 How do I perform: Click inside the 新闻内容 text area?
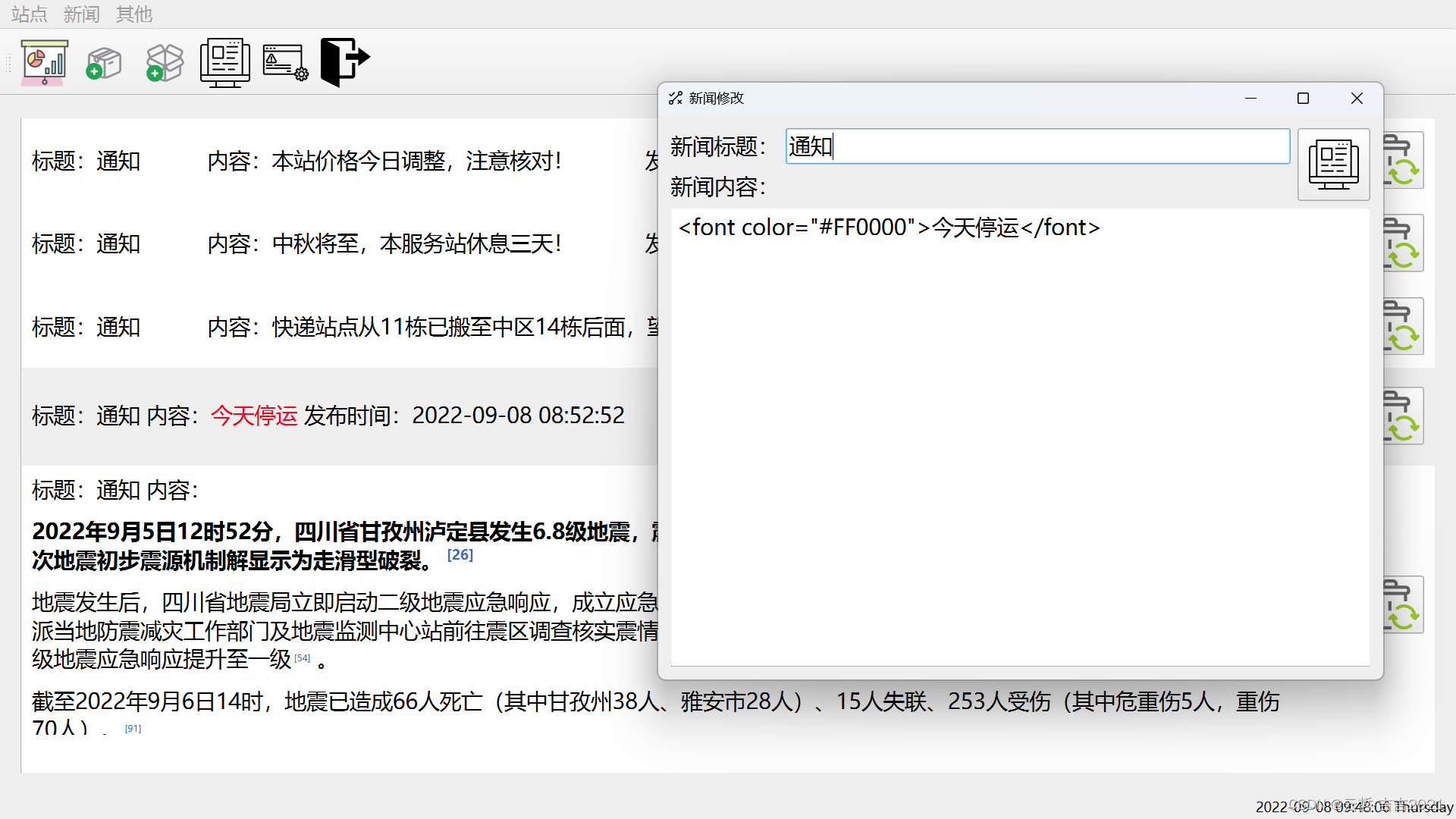1020,436
